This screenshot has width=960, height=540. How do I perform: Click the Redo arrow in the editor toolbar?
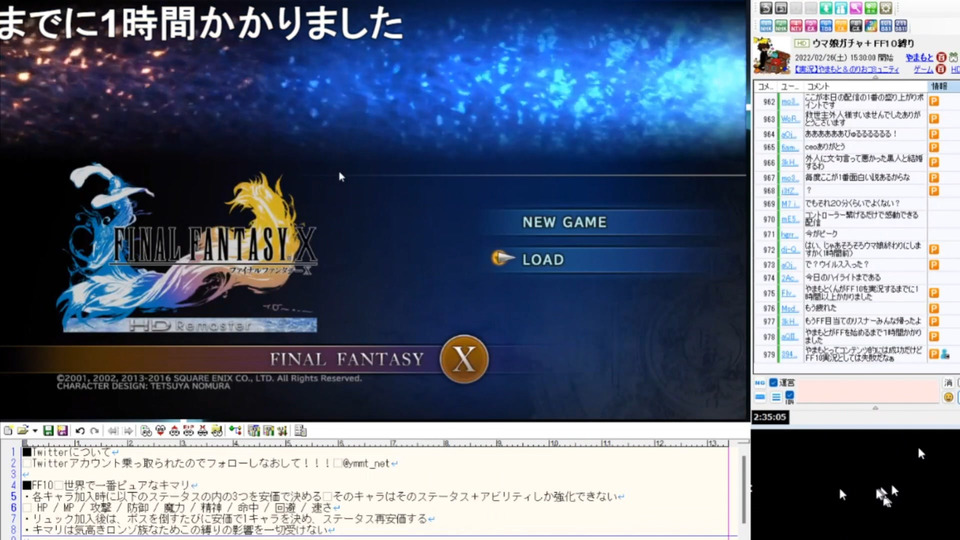pyautogui.click(x=94, y=431)
